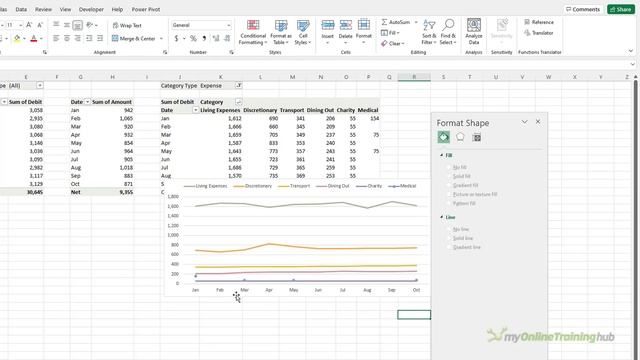Apply comma style
Screen dimensions: 640x360
coord(204,38)
